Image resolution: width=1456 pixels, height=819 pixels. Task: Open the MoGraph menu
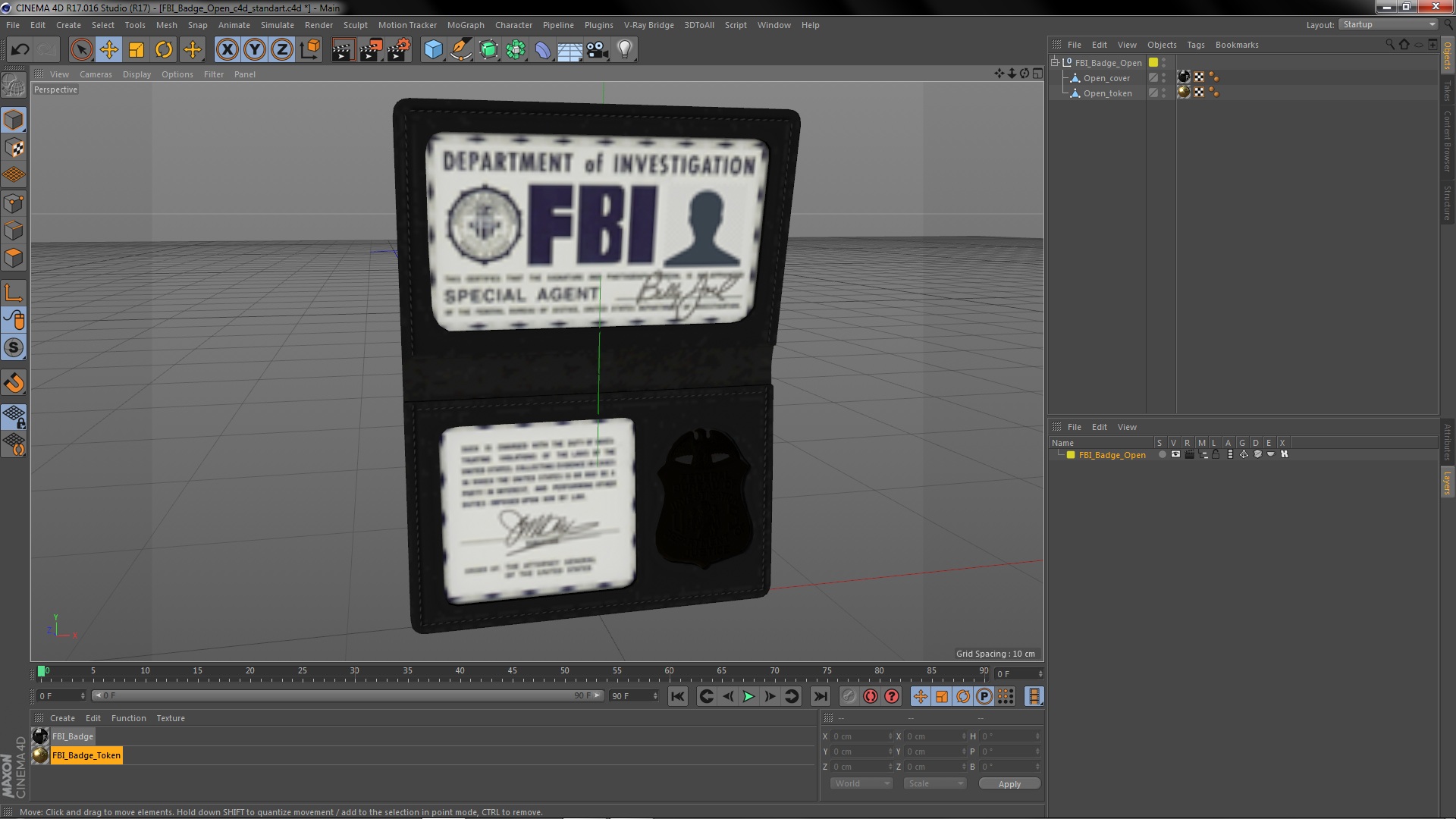click(466, 25)
